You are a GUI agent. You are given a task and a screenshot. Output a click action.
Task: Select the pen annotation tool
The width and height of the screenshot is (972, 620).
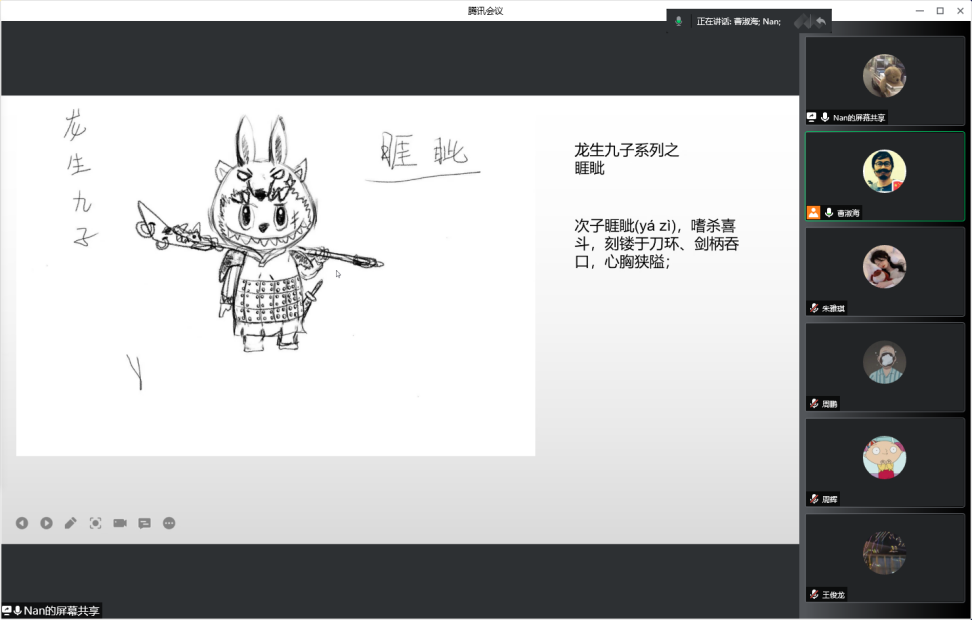click(x=71, y=523)
